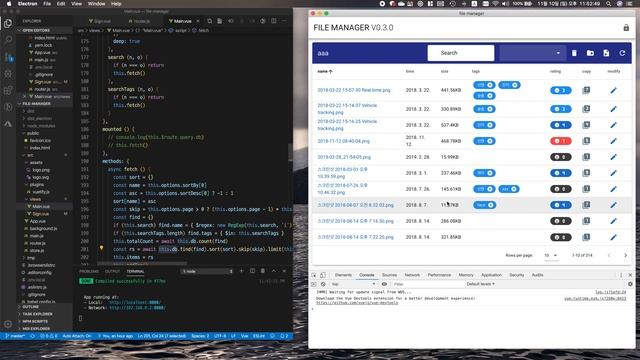
Task: Open the File menu in macOS menu bar
Action: click(47, 4)
